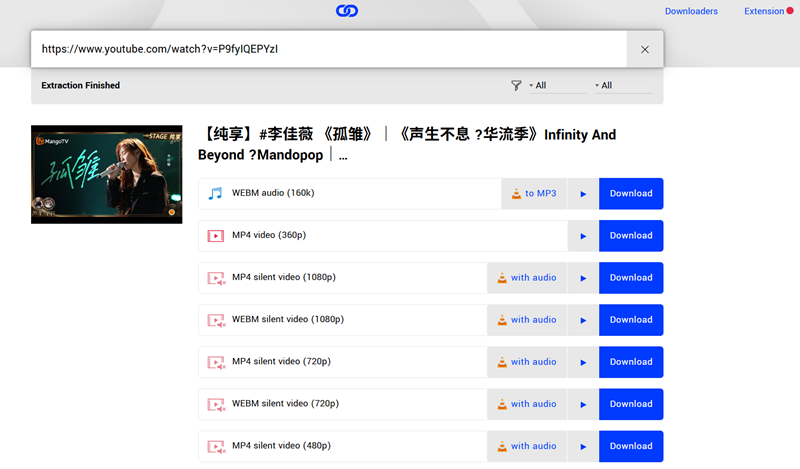Get WEBM silent video (720p) with audio

tap(527, 404)
